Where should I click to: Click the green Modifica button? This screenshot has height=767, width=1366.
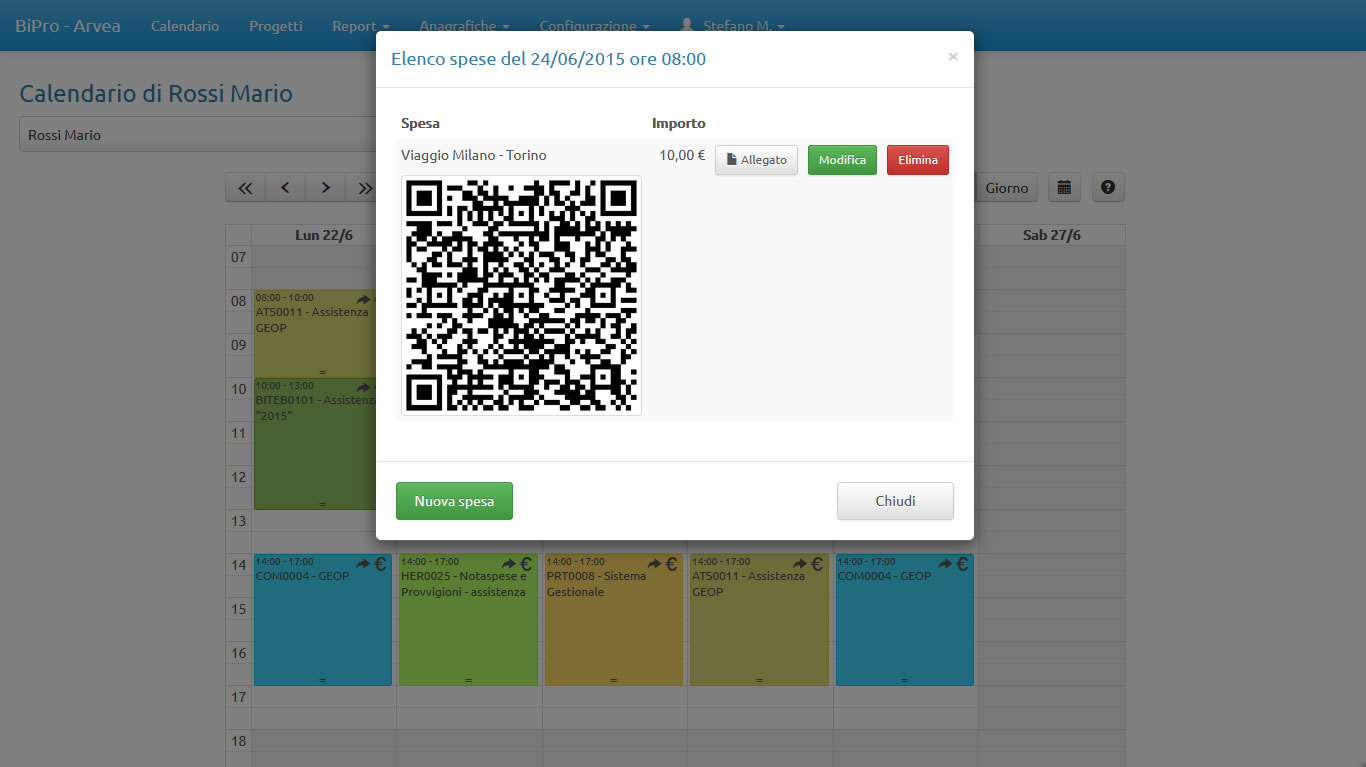pos(842,160)
